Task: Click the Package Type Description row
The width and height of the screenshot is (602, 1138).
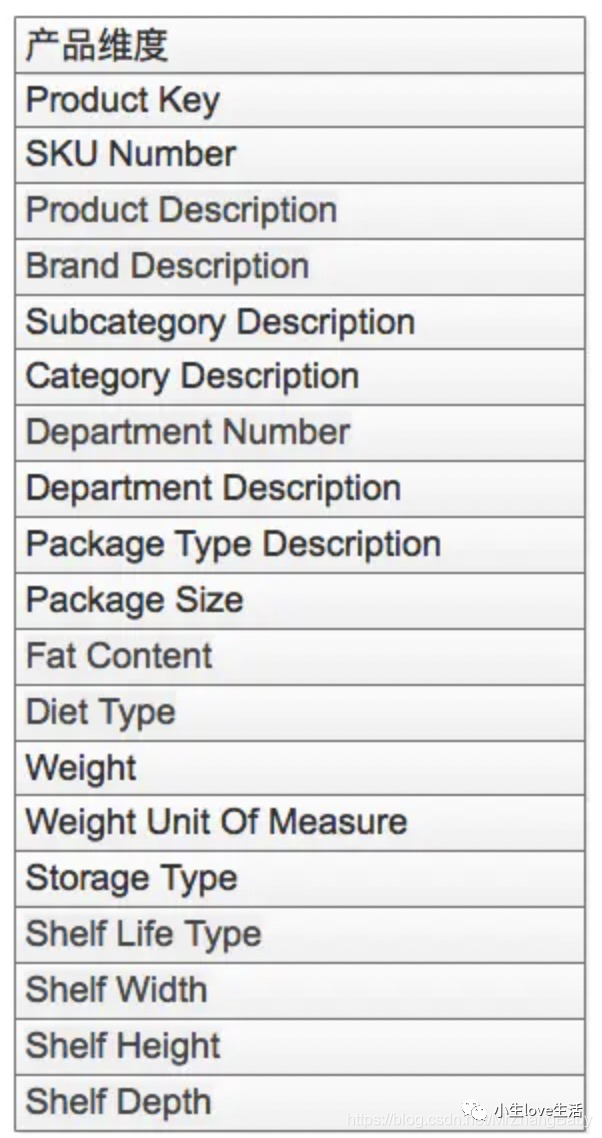Action: [x=300, y=545]
